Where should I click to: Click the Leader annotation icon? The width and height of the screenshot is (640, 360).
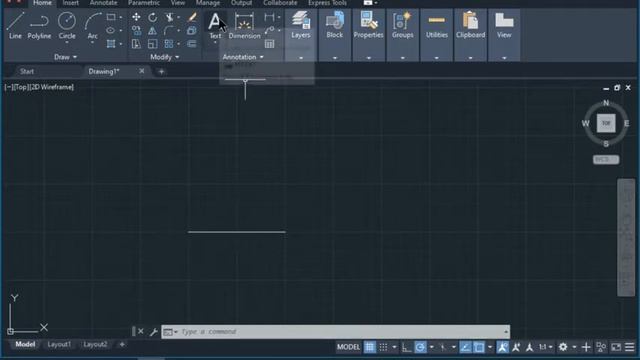click(269, 31)
